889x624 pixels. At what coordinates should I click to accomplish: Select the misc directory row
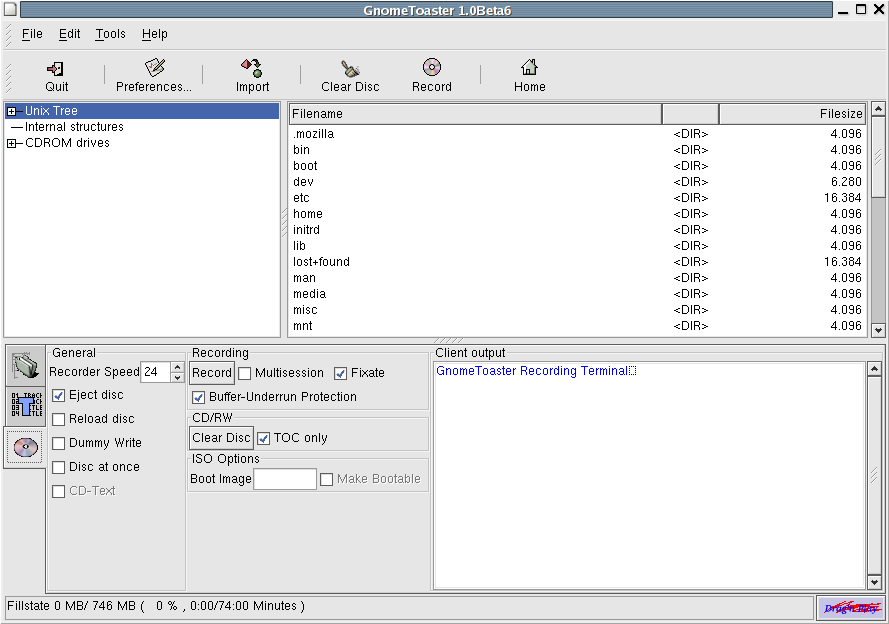(x=577, y=310)
